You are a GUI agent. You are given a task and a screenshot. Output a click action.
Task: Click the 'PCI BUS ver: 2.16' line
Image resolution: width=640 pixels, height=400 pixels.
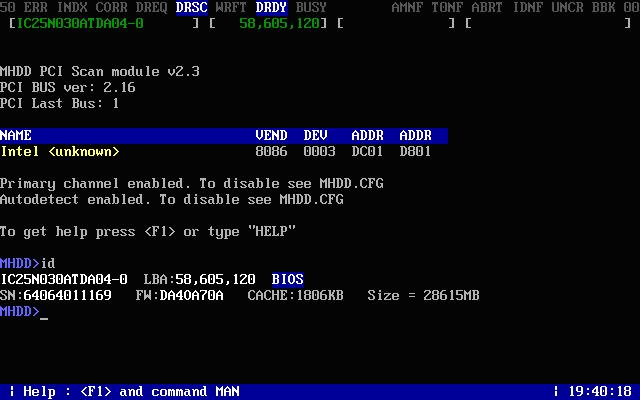tap(67, 87)
